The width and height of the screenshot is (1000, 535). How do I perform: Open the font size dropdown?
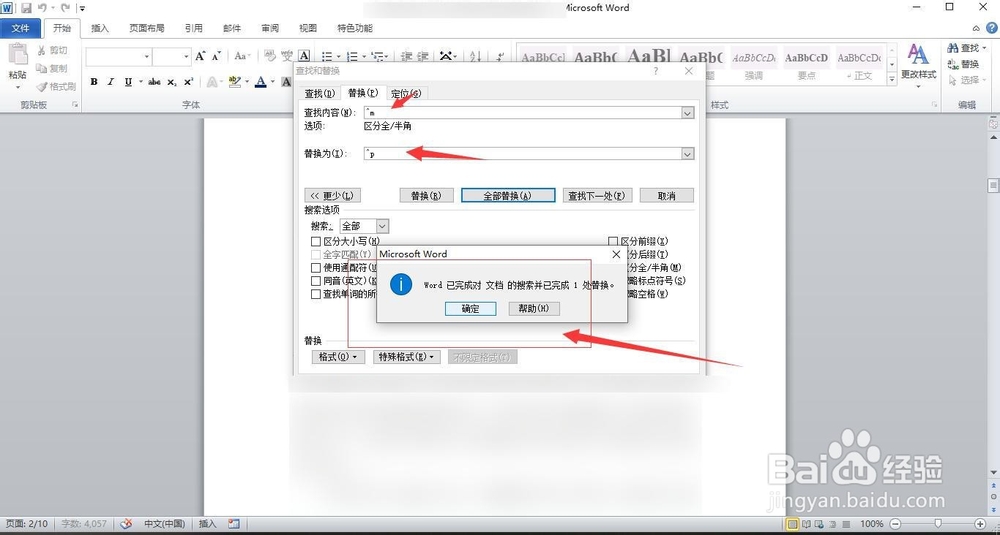click(186, 57)
